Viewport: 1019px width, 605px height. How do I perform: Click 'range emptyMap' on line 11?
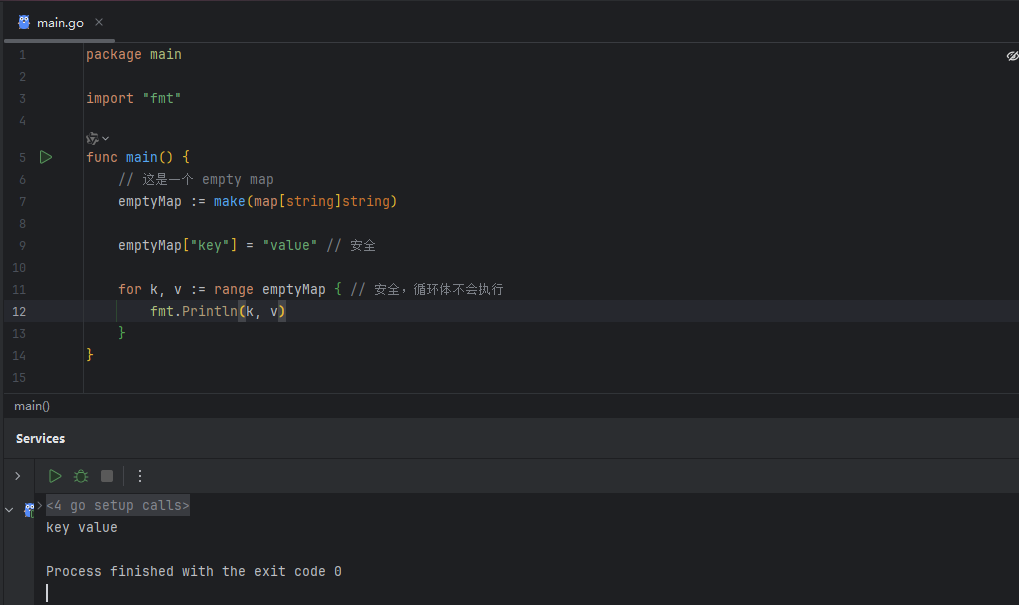click(270, 289)
